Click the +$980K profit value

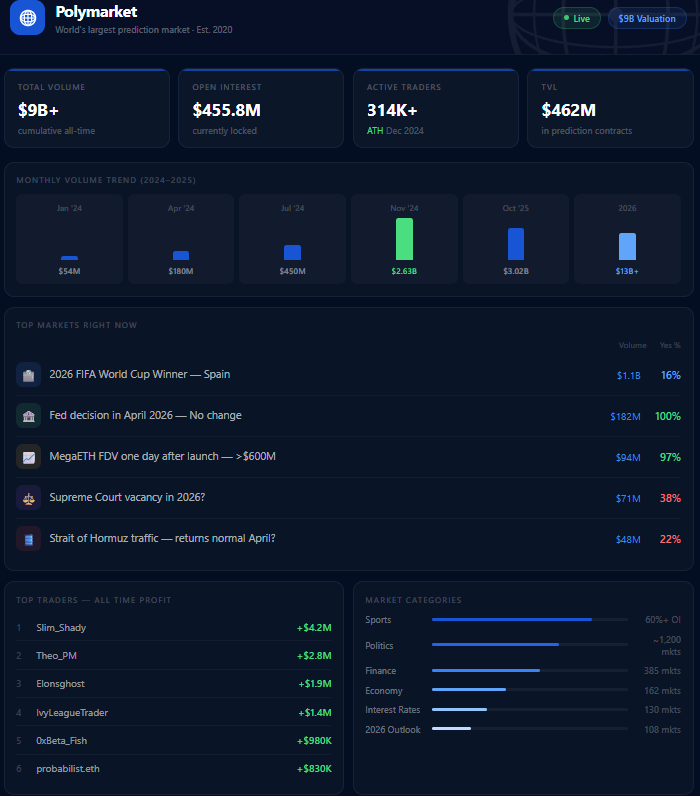pos(314,741)
